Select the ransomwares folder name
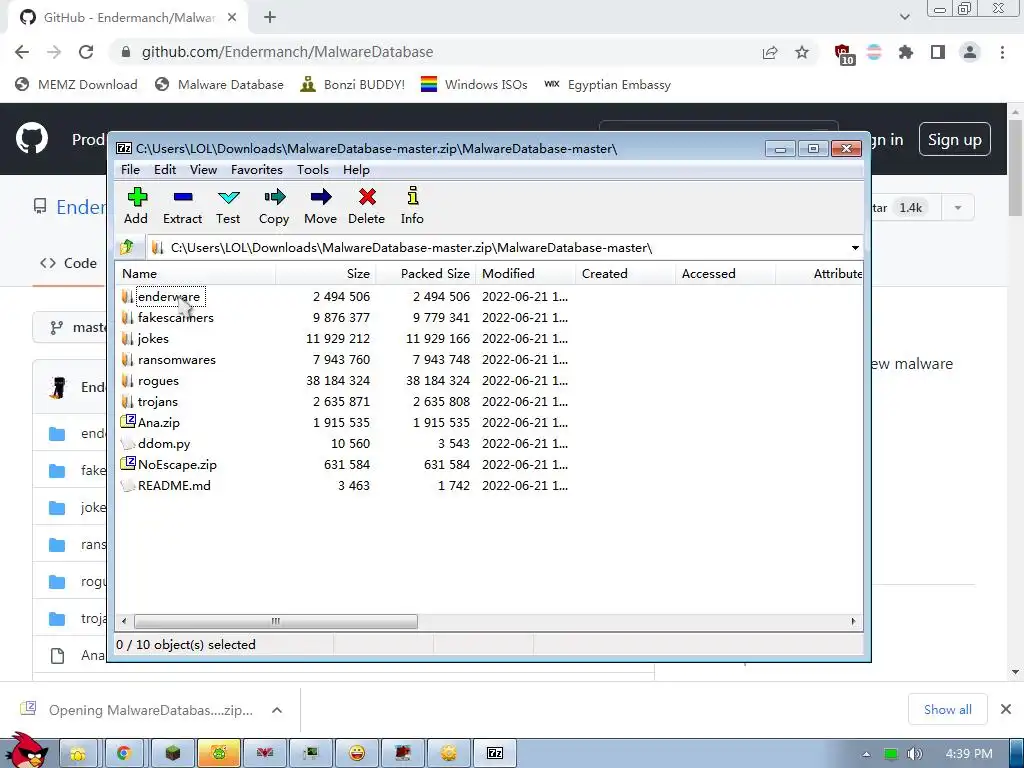The width and height of the screenshot is (1024, 768). [176, 359]
